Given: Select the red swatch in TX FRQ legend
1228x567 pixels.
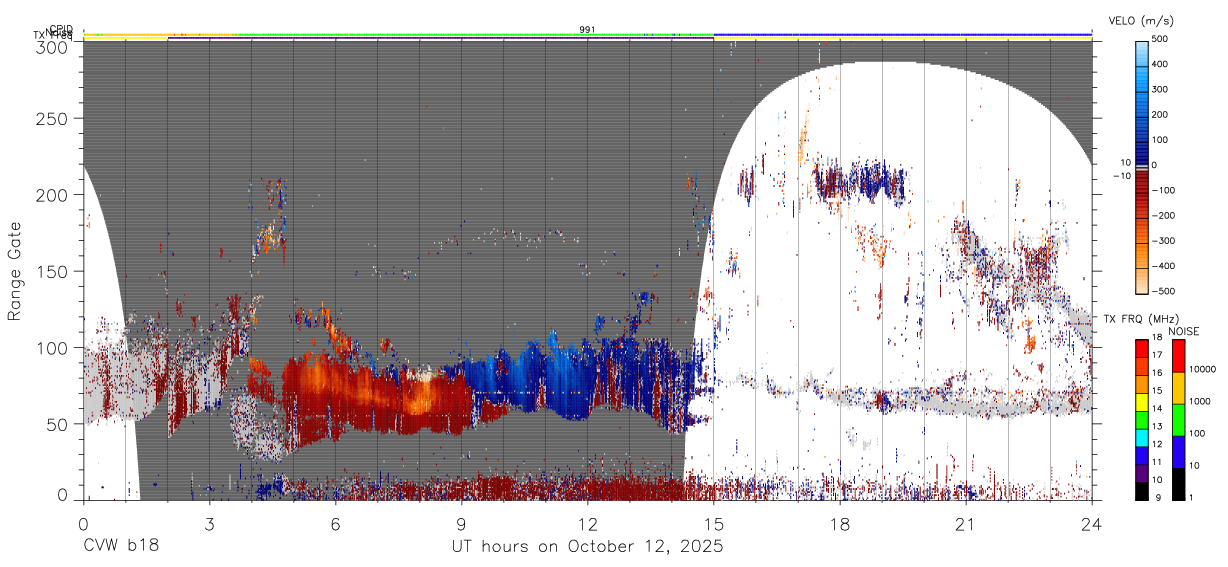Looking at the screenshot, I should coord(1142,349).
